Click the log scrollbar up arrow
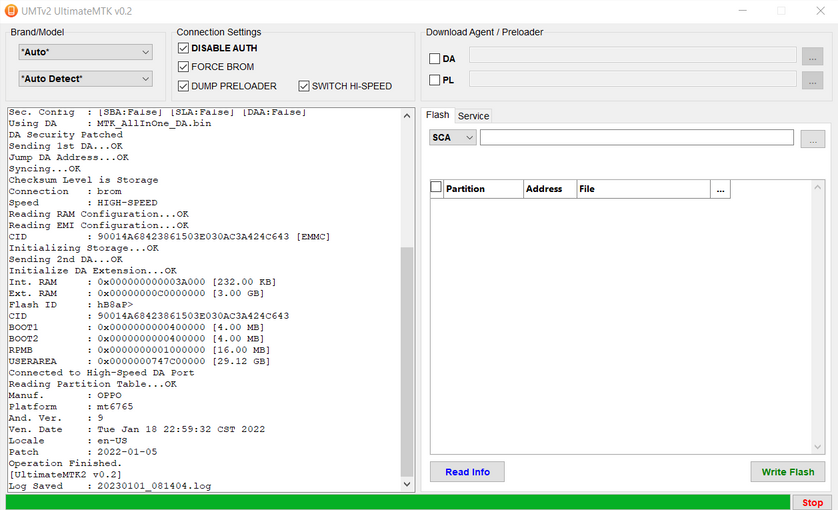This screenshot has height=510, width=838. click(x=407, y=115)
